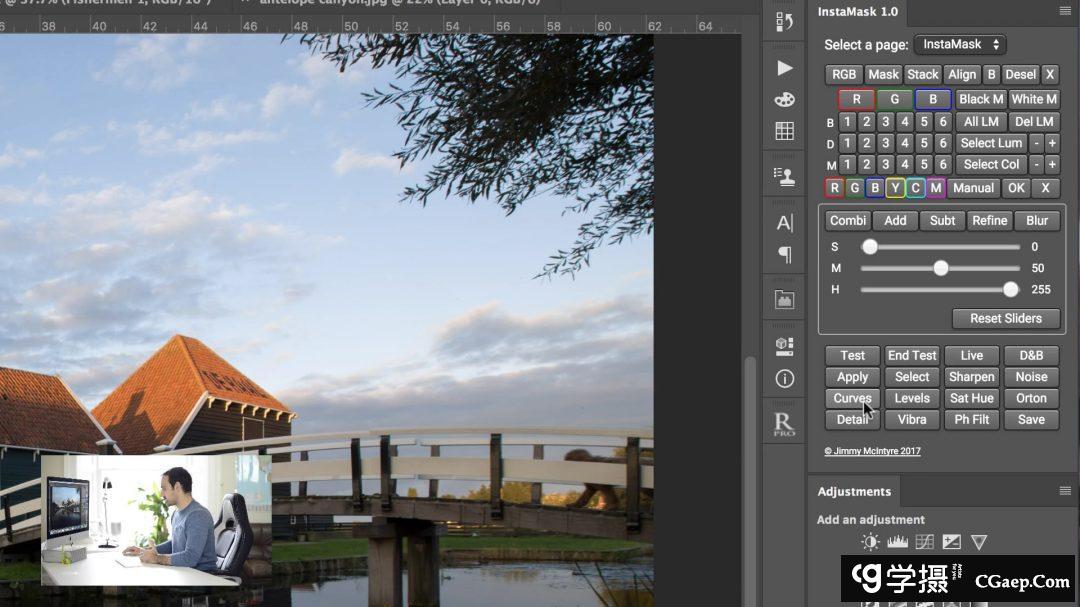
Task: Open the InstaMask panel options menu
Action: (1065, 11)
